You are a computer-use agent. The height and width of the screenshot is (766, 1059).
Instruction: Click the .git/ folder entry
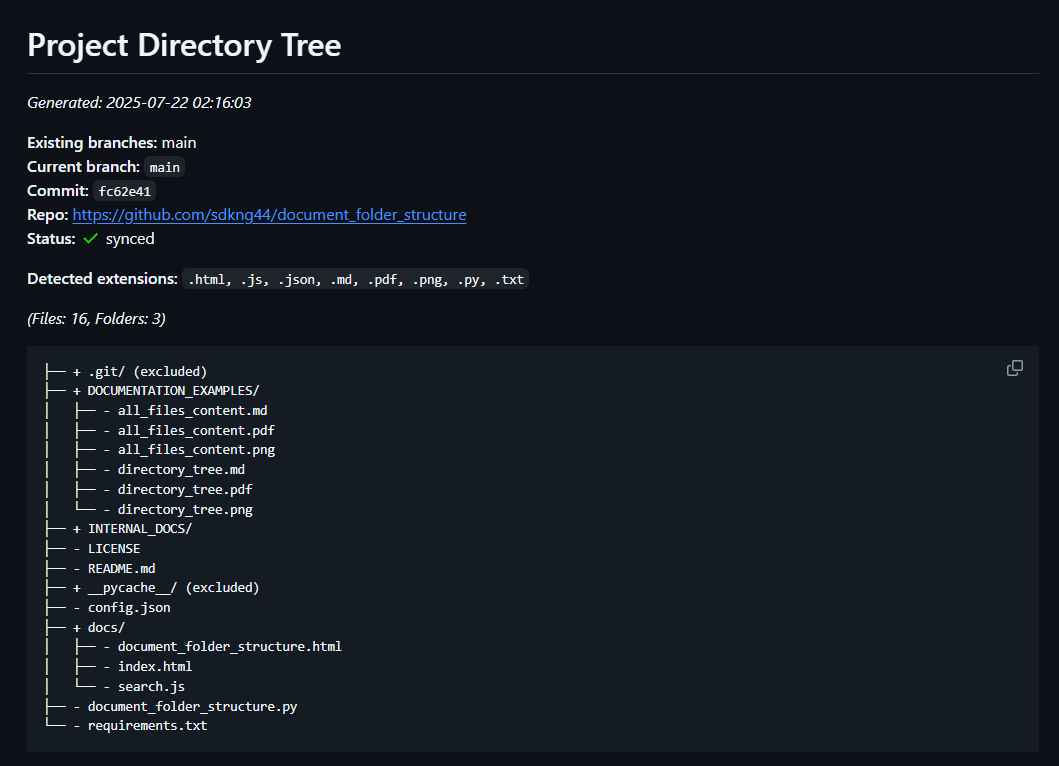tap(147, 371)
